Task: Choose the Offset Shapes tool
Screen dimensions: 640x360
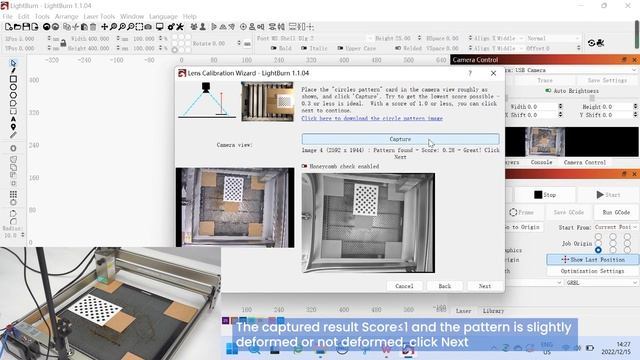Action: [13, 148]
